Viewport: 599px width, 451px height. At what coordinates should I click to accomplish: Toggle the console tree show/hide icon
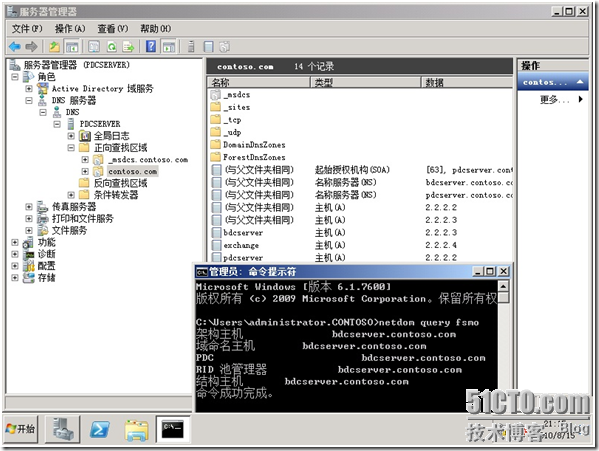coord(72,47)
